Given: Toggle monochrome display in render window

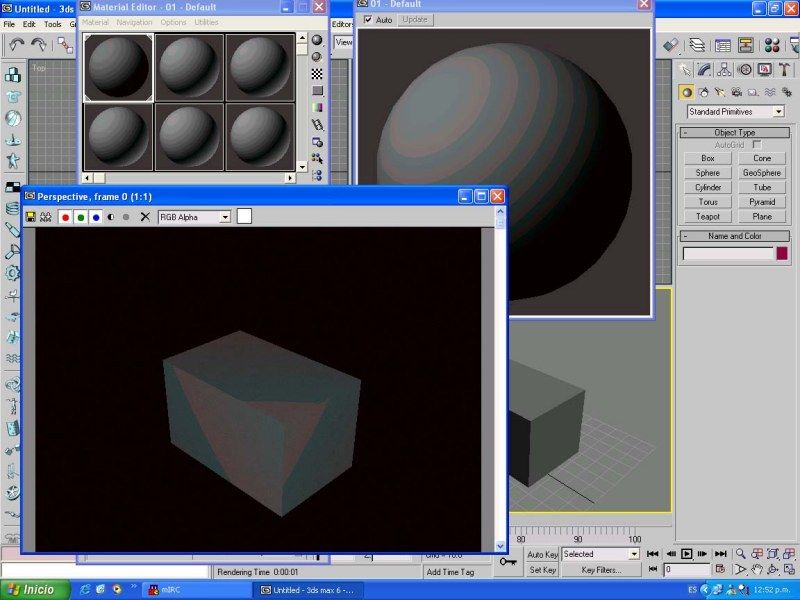Looking at the screenshot, I should pyautogui.click(x=126, y=217).
